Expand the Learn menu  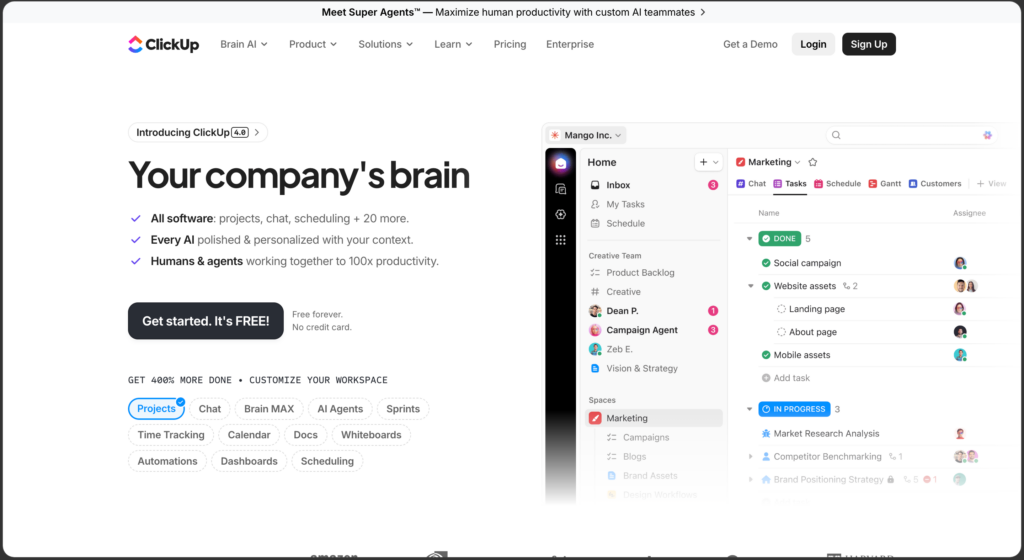tap(453, 44)
